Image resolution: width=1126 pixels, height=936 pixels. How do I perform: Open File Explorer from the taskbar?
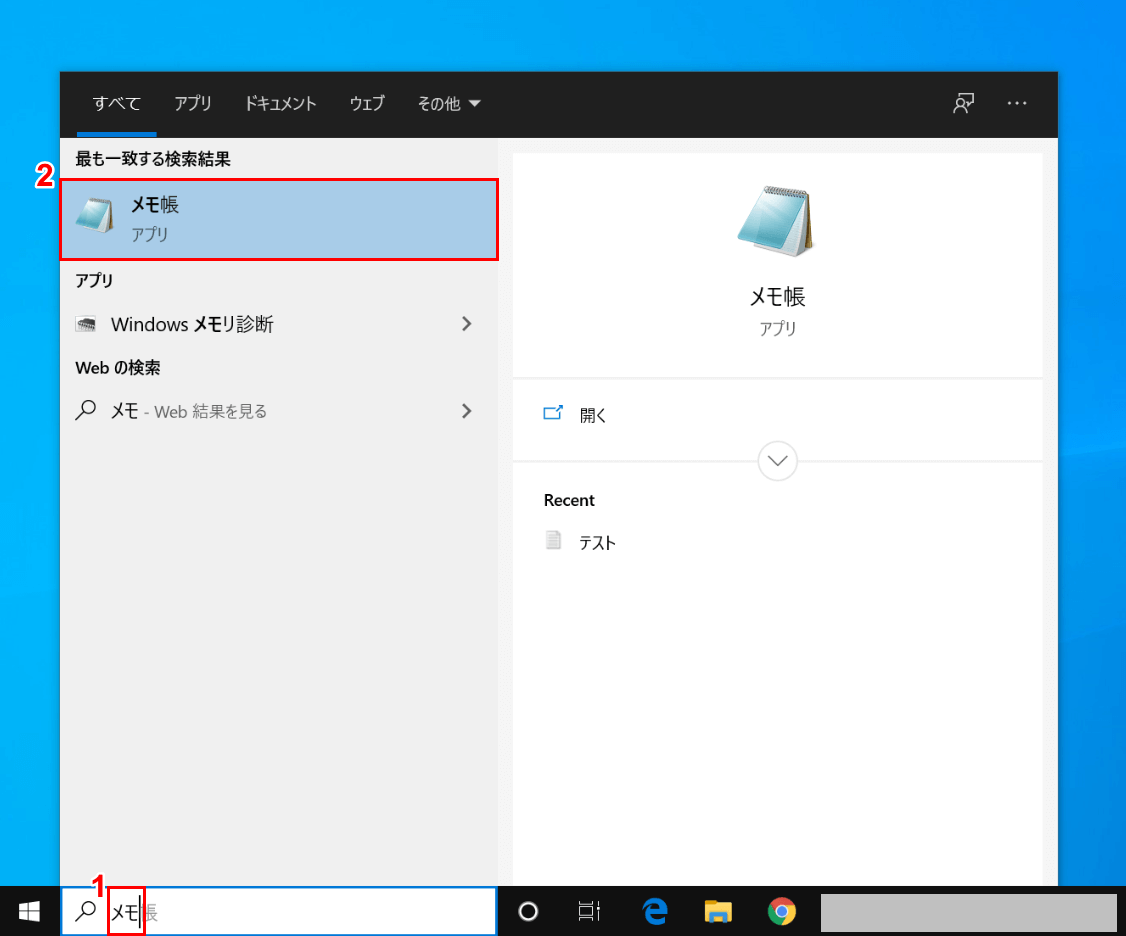tap(717, 912)
